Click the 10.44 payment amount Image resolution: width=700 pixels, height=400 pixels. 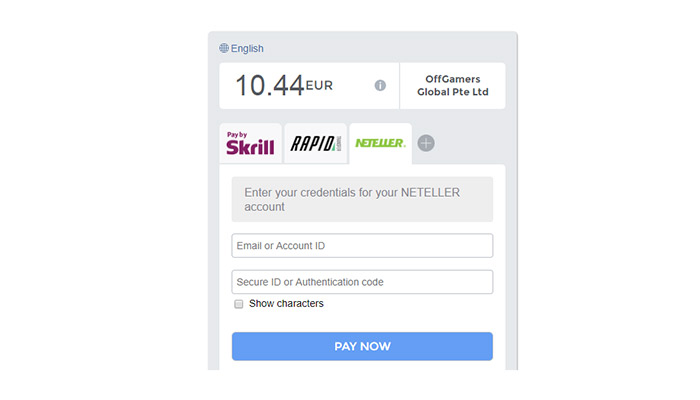tap(269, 86)
